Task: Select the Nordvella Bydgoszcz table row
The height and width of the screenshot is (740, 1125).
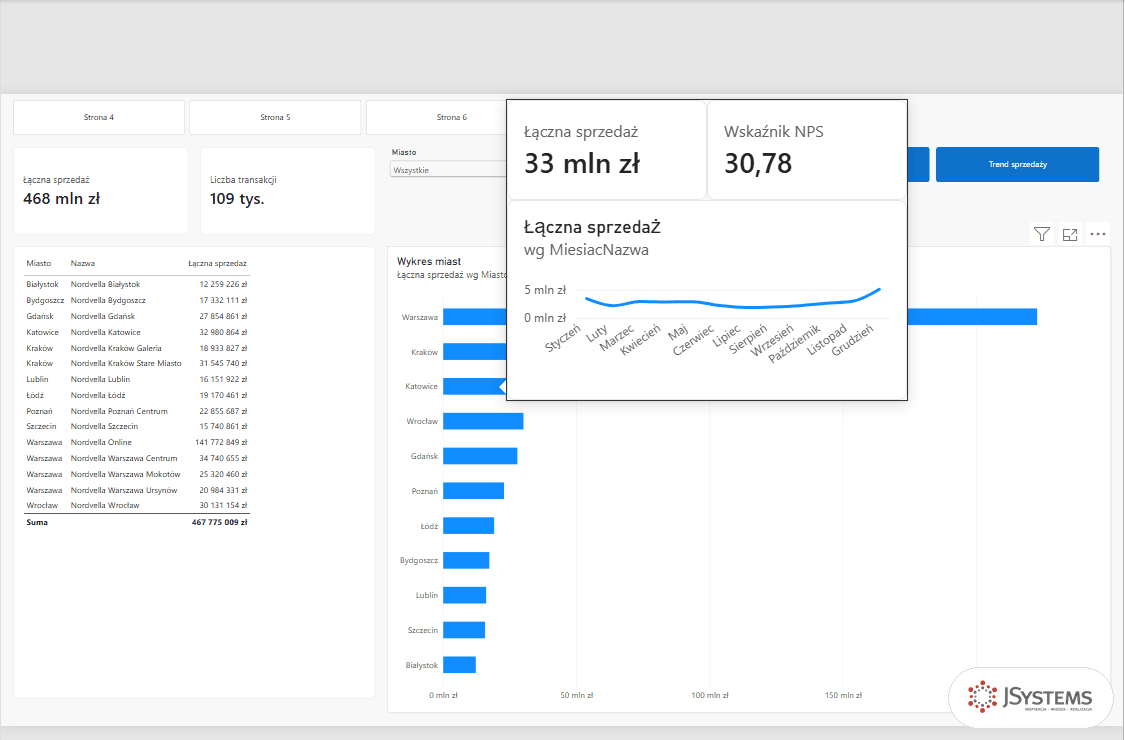Action: (136, 300)
